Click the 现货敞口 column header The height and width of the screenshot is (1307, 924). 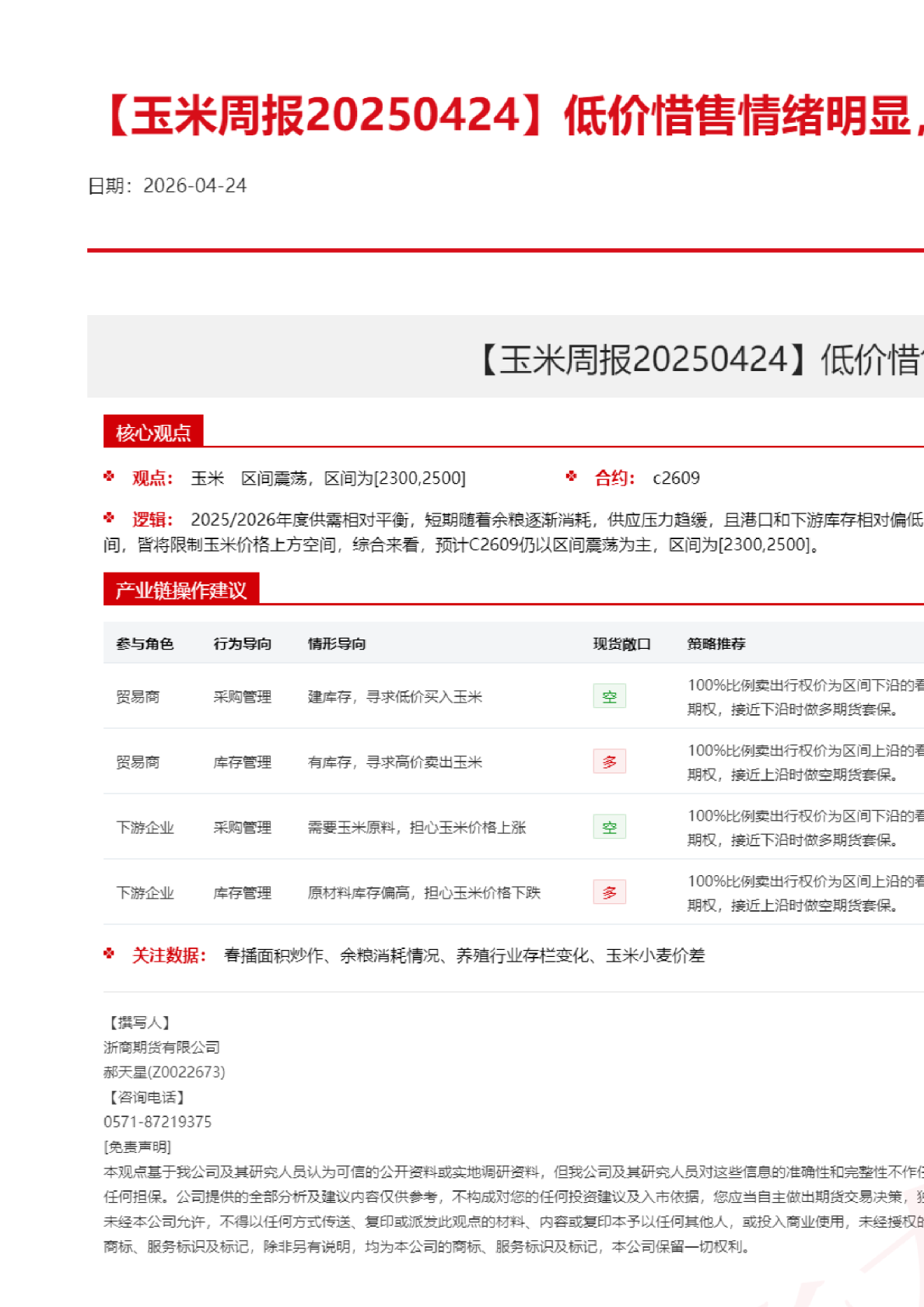[x=621, y=643]
